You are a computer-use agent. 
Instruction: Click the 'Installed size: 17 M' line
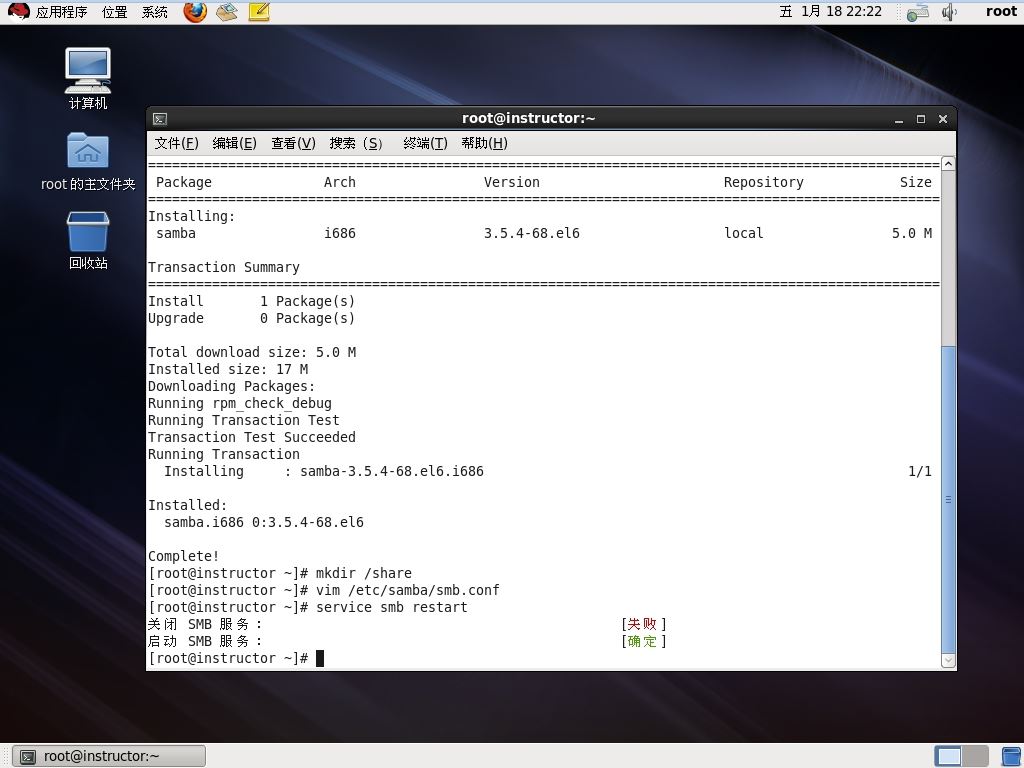click(x=228, y=370)
